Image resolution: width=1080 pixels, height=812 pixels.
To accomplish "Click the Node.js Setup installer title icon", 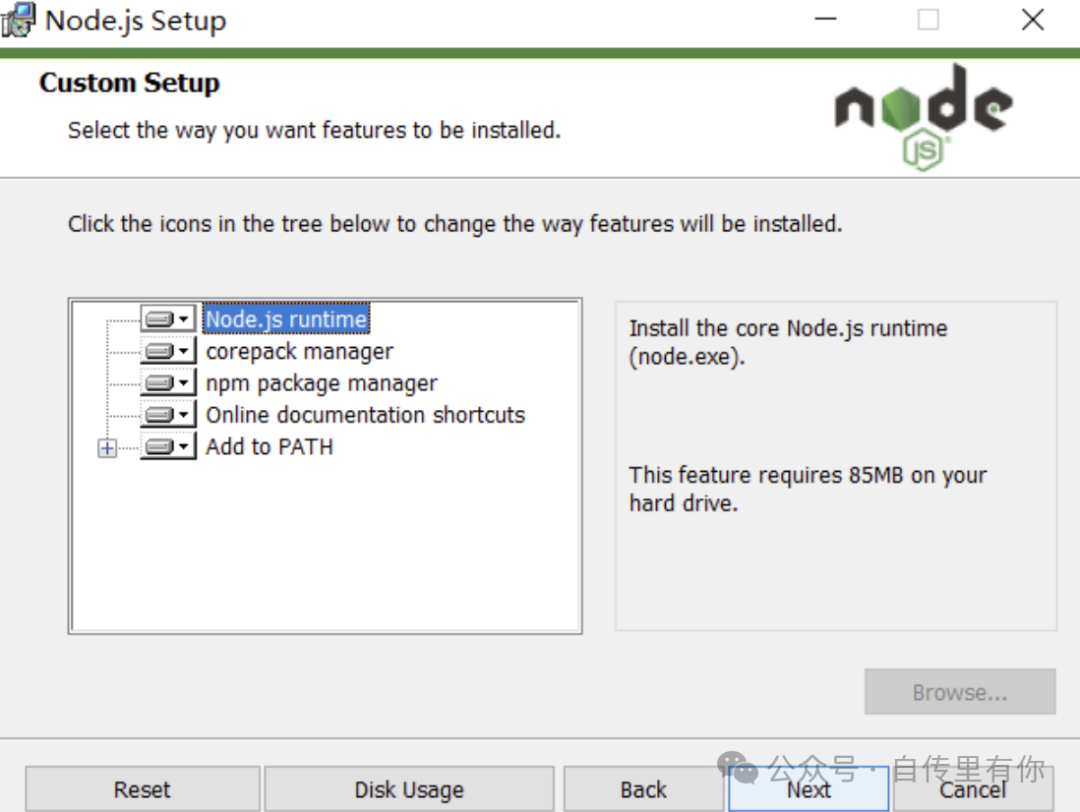I will [x=18, y=19].
